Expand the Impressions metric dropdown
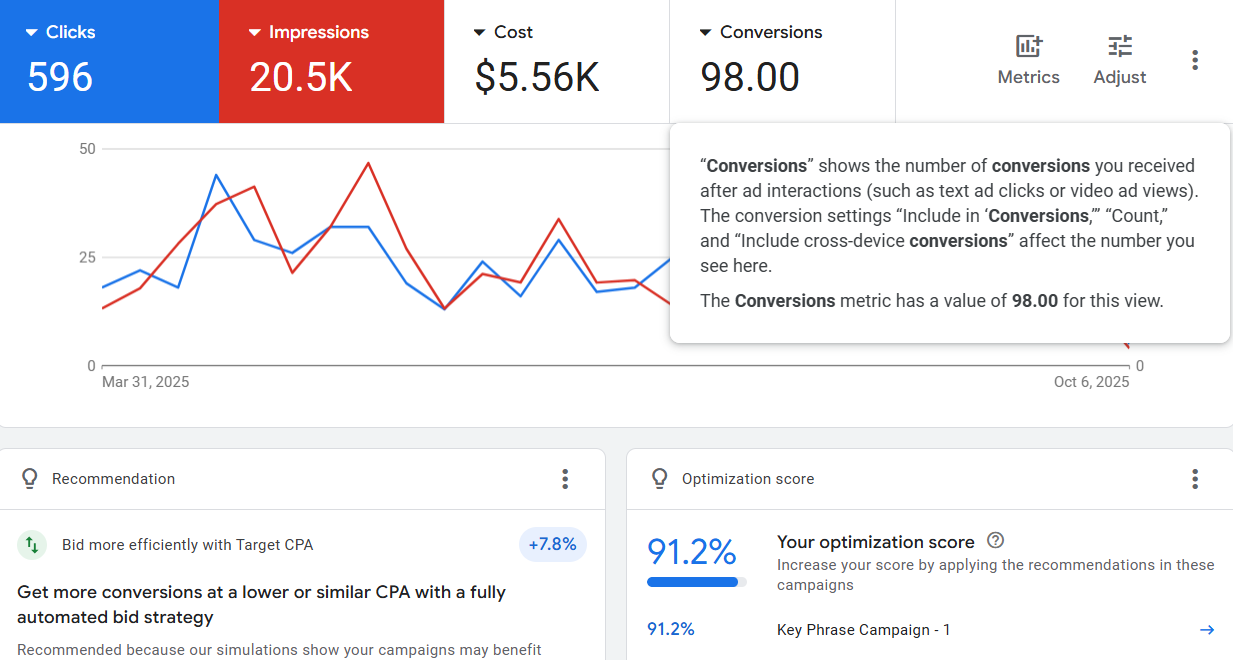This screenshot has width=1233, height=660. coord(255,33)
